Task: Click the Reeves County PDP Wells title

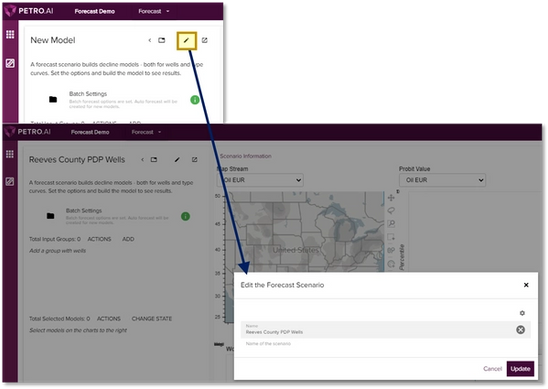Action: (77, 160)
